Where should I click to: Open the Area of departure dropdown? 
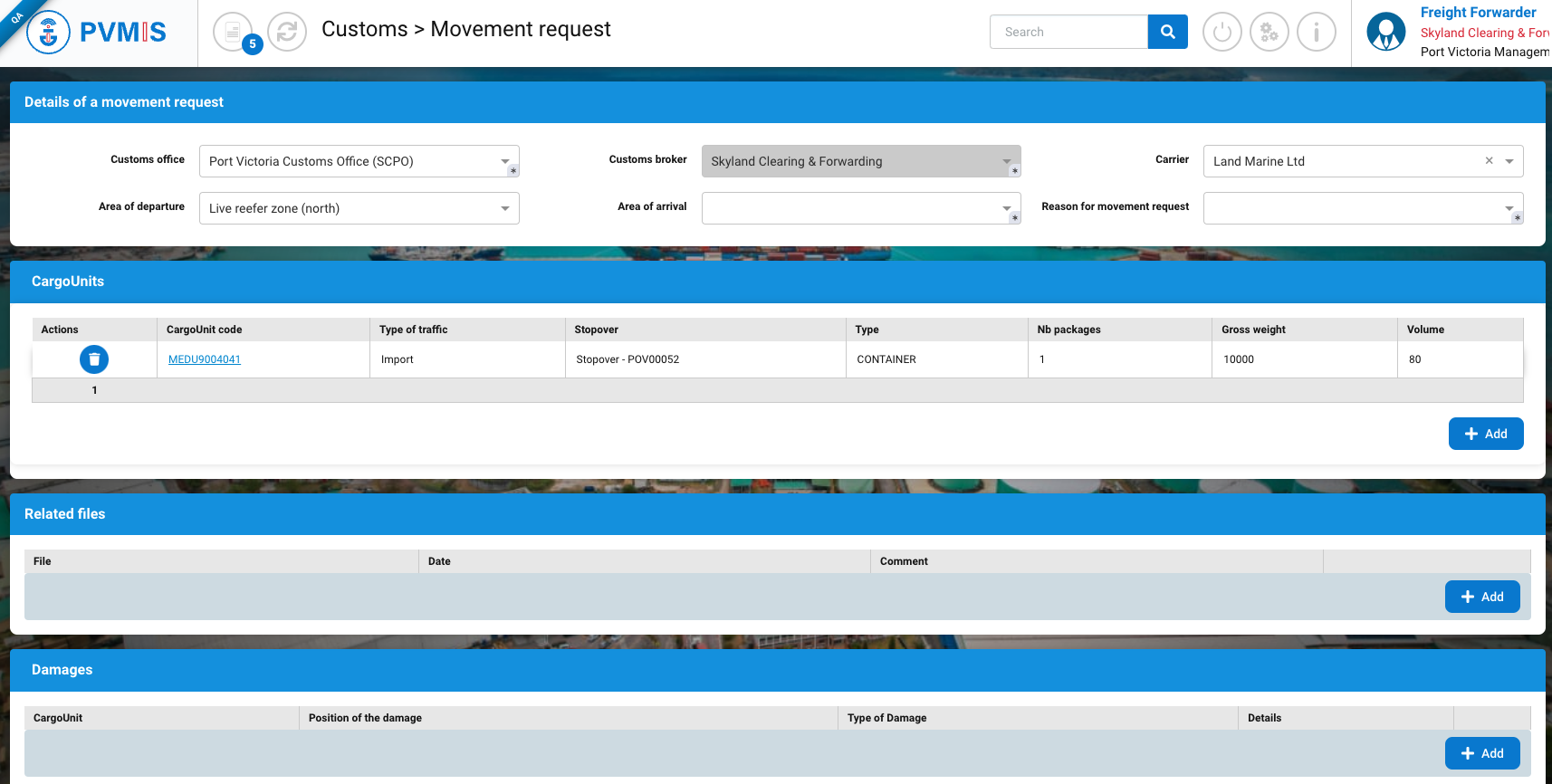coord(505,208)
